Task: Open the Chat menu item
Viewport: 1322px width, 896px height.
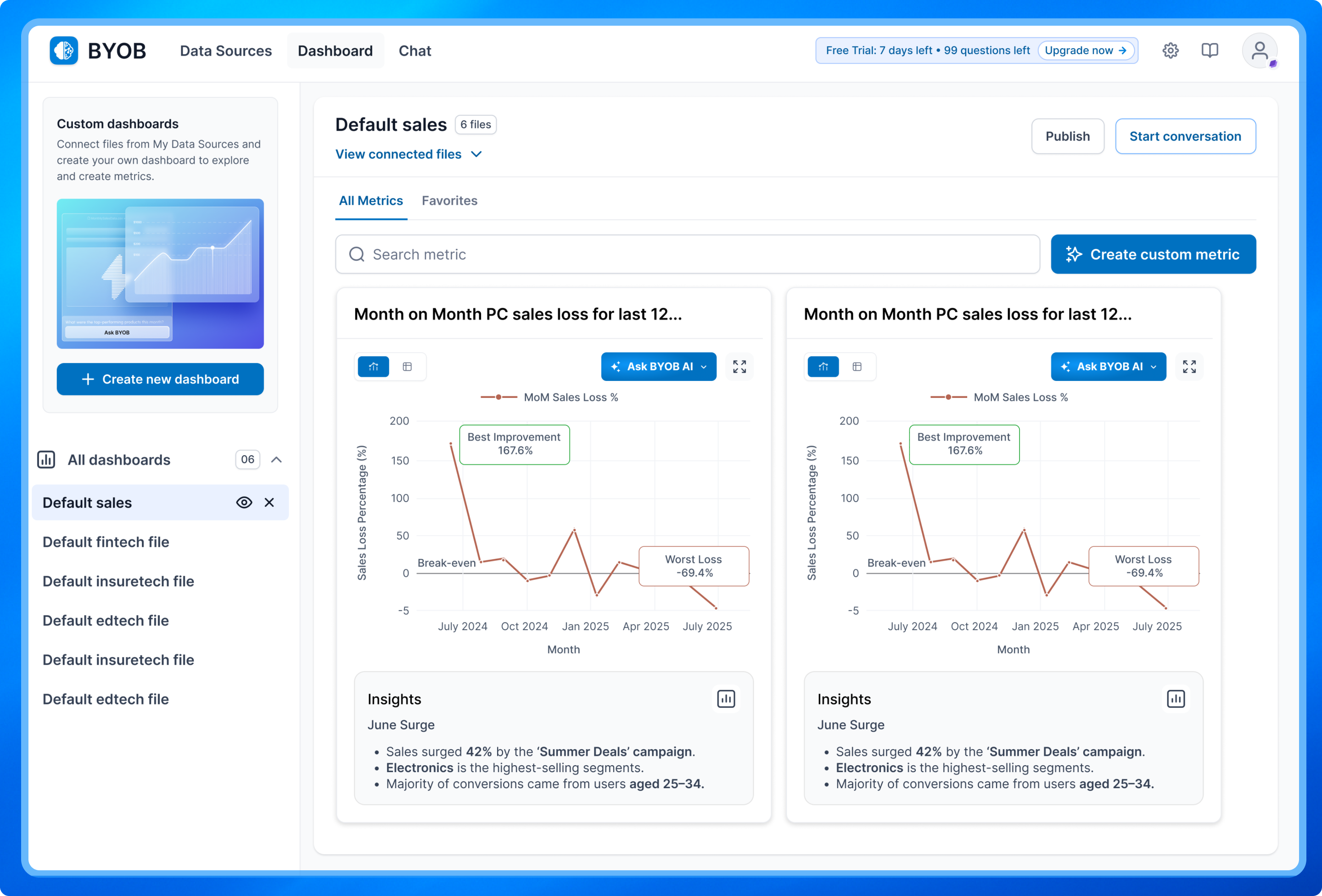Action: click(415, 50)
